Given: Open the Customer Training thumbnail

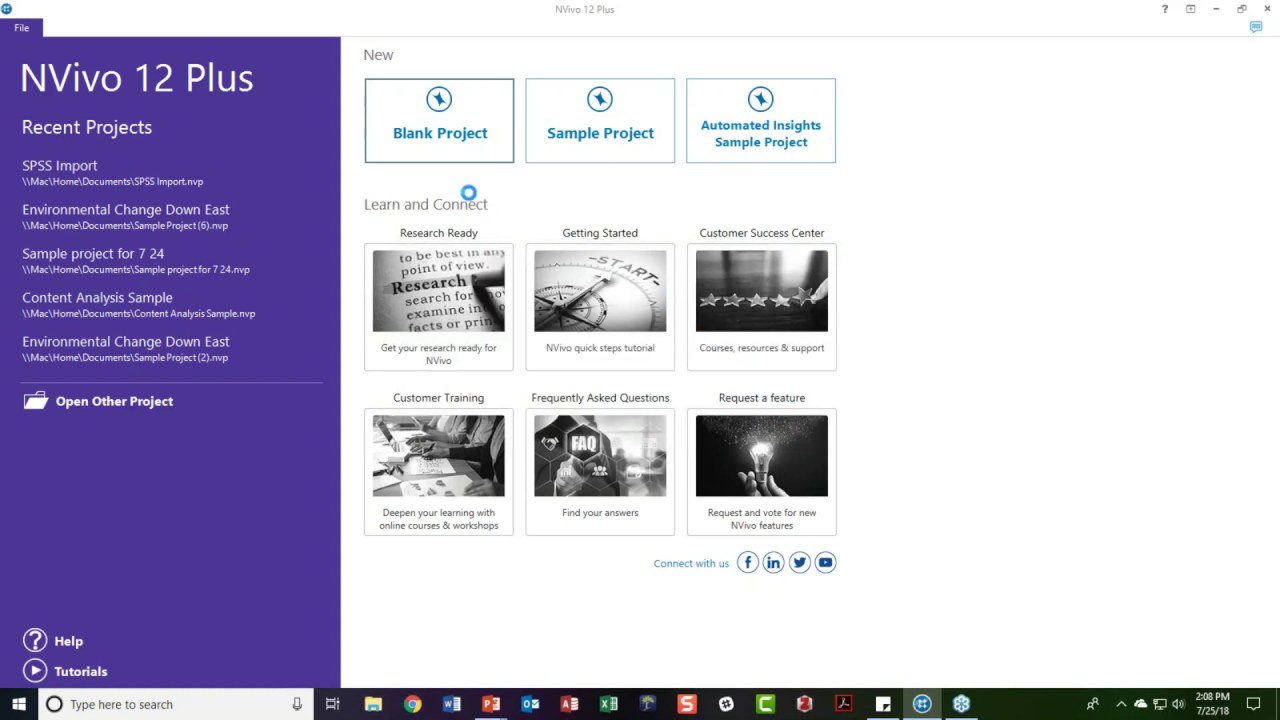Looking at the screenshot, I should (x=439, y=456).
